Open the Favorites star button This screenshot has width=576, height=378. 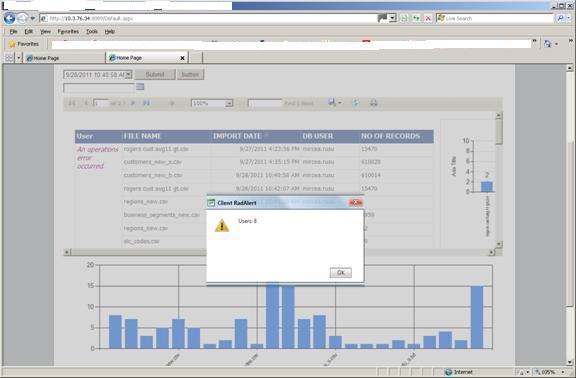24,44
